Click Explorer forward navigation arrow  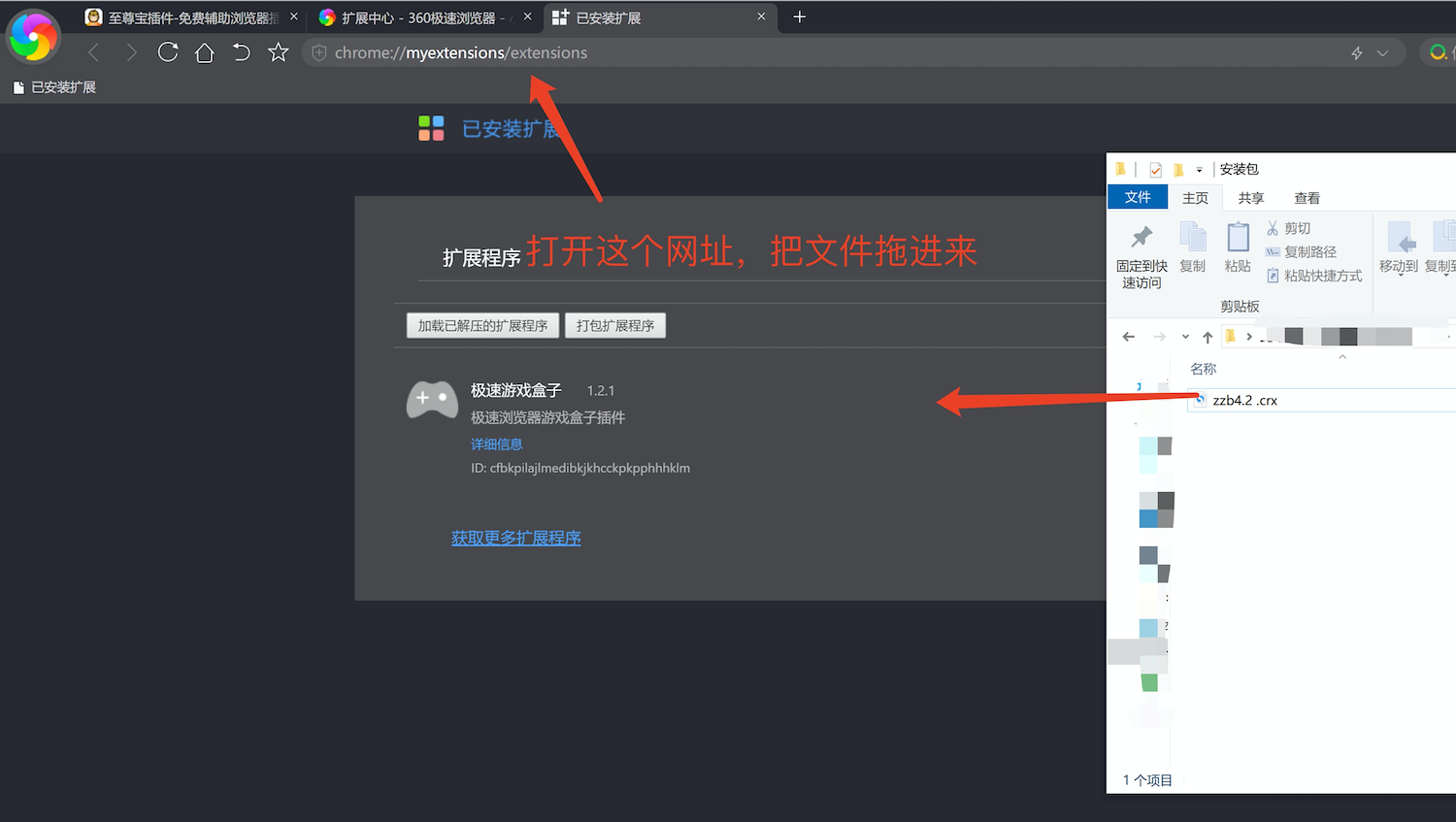1159,337
